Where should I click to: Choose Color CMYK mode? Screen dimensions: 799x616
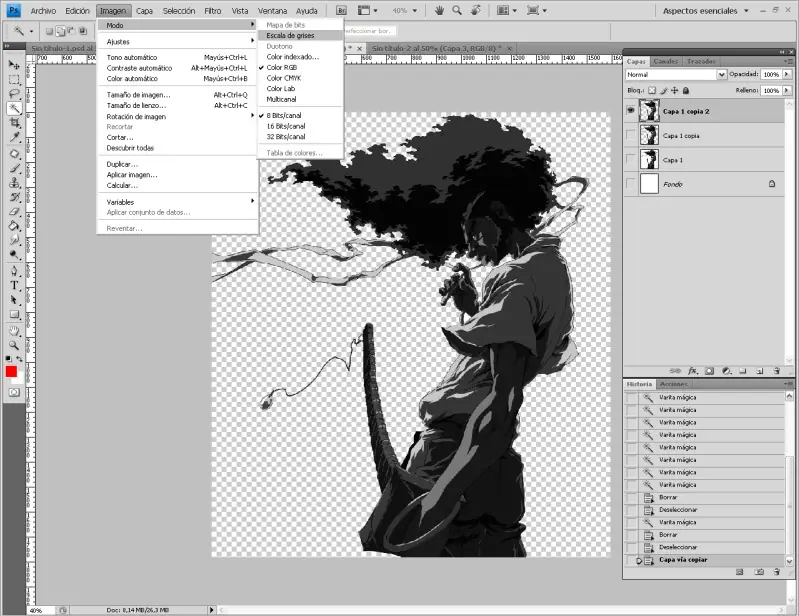point(300,78)
